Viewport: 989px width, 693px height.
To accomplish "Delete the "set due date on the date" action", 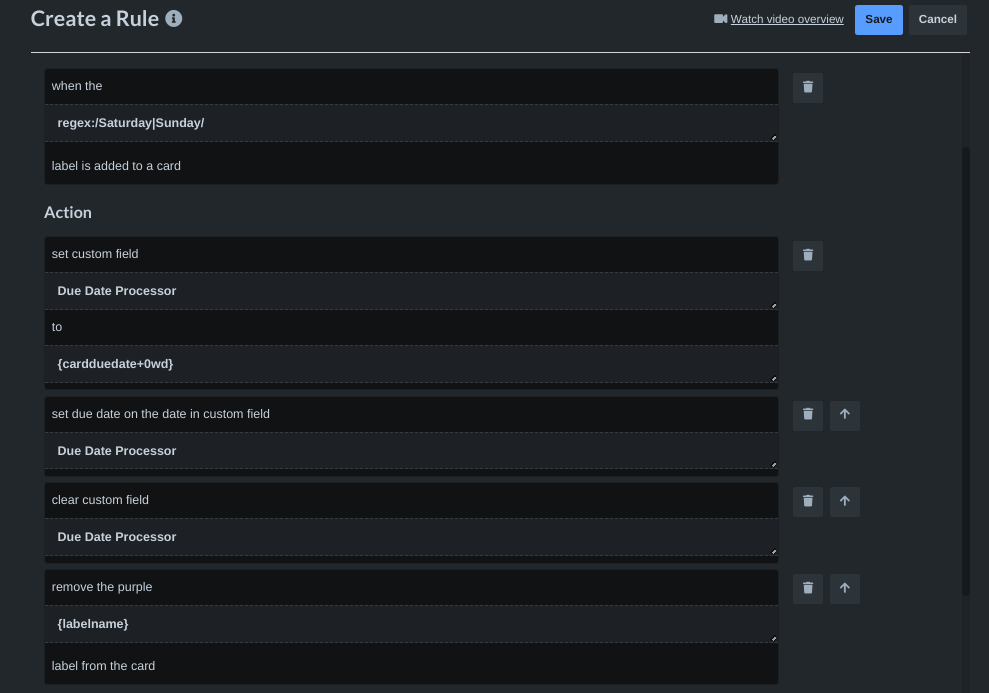I will point(807,415).
